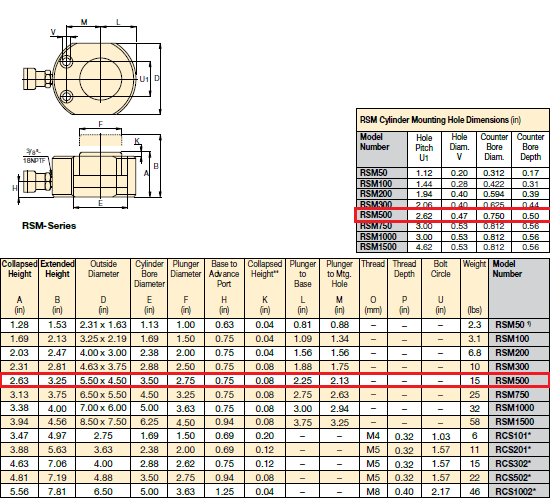Select the 3/8-18NPTF label on the diagram

(34, 156)
